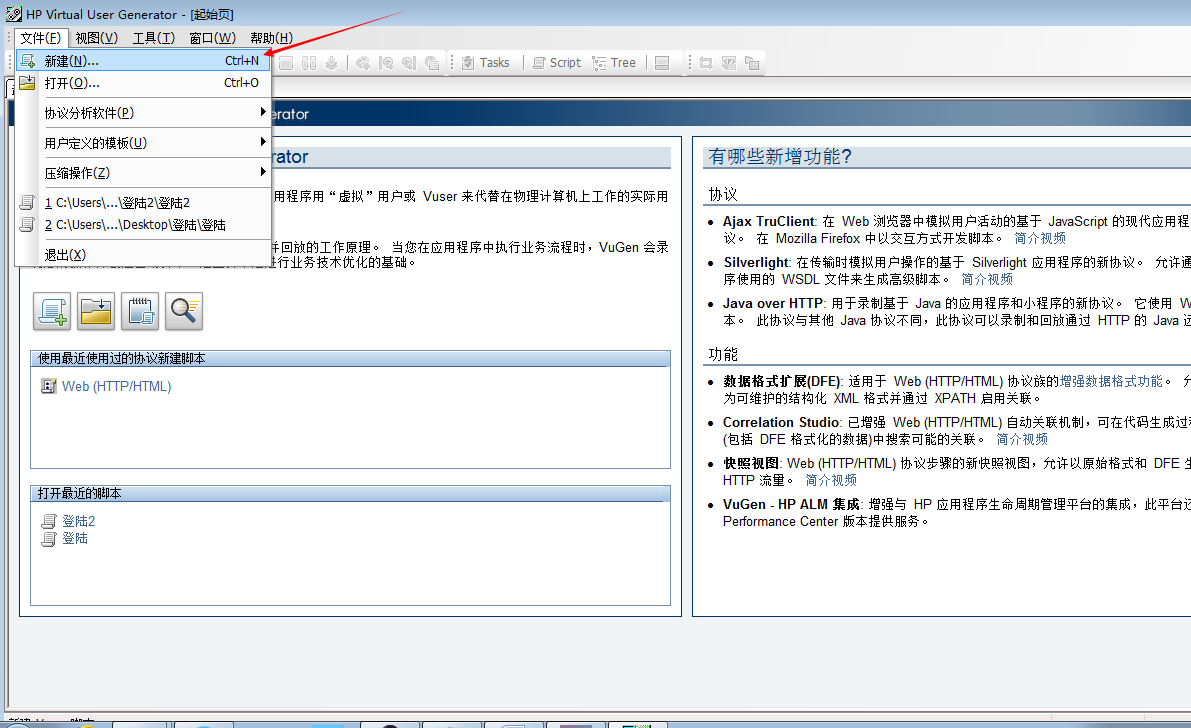The height and width of the screenshot is (728, 1191).
Task: Expand the 协议分析软件(P) submenu
Action: click(x=143, y=112)
